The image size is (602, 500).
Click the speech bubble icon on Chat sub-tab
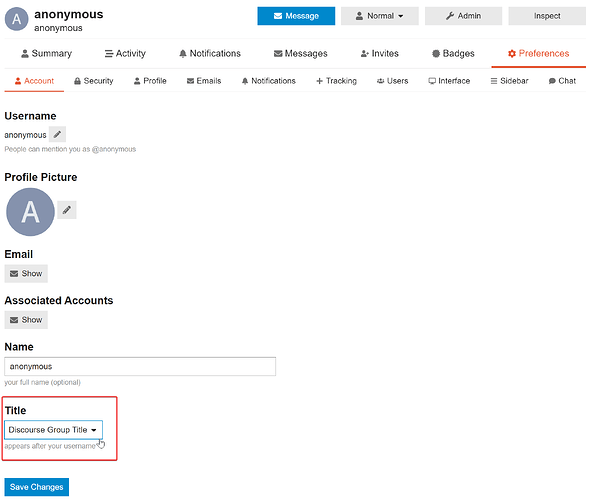(x=552, y=81)
